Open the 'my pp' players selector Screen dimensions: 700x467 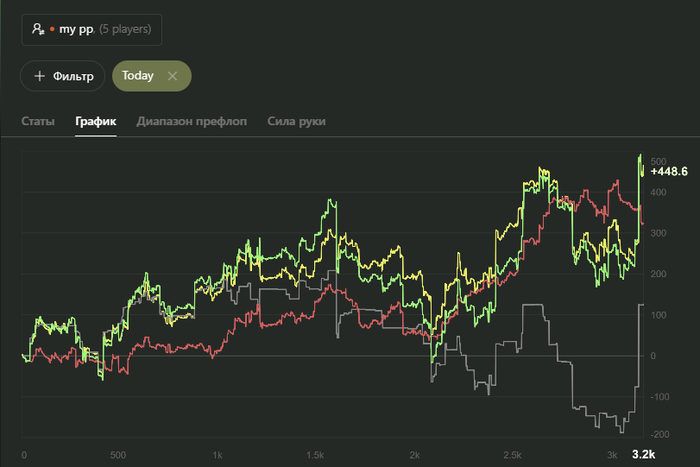92,30
